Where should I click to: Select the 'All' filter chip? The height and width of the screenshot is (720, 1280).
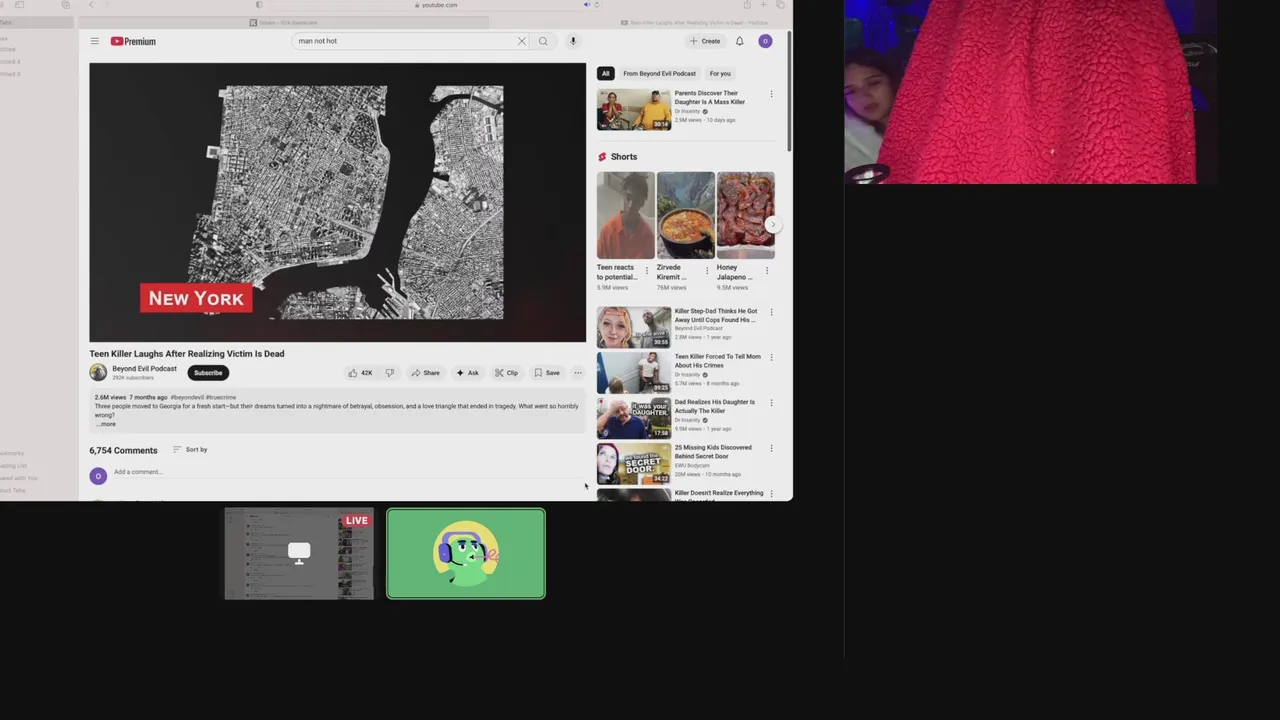(605, 73)
